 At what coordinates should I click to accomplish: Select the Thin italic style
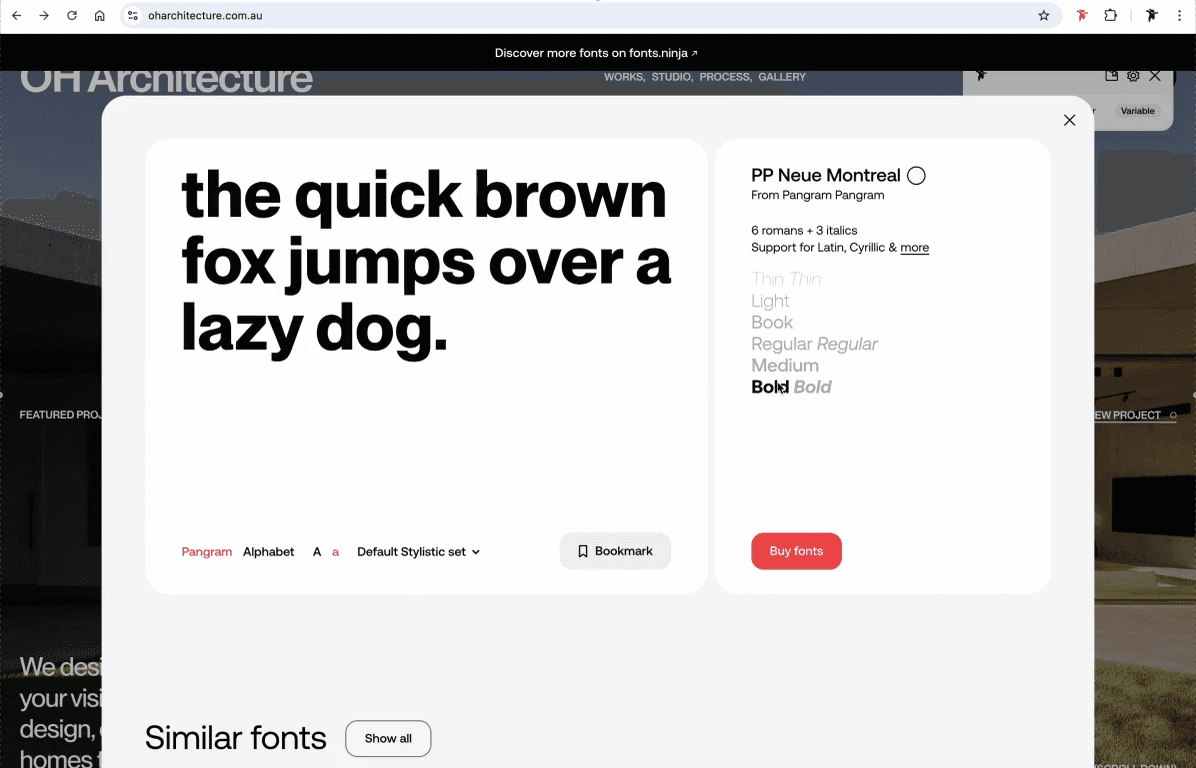point(805,279)
